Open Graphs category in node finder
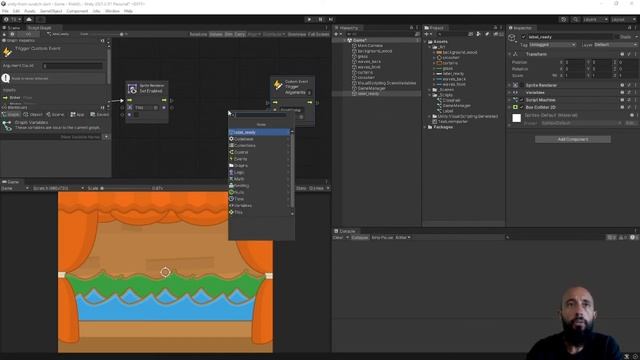The image size is (640, 360). click(x=259, y=165)
